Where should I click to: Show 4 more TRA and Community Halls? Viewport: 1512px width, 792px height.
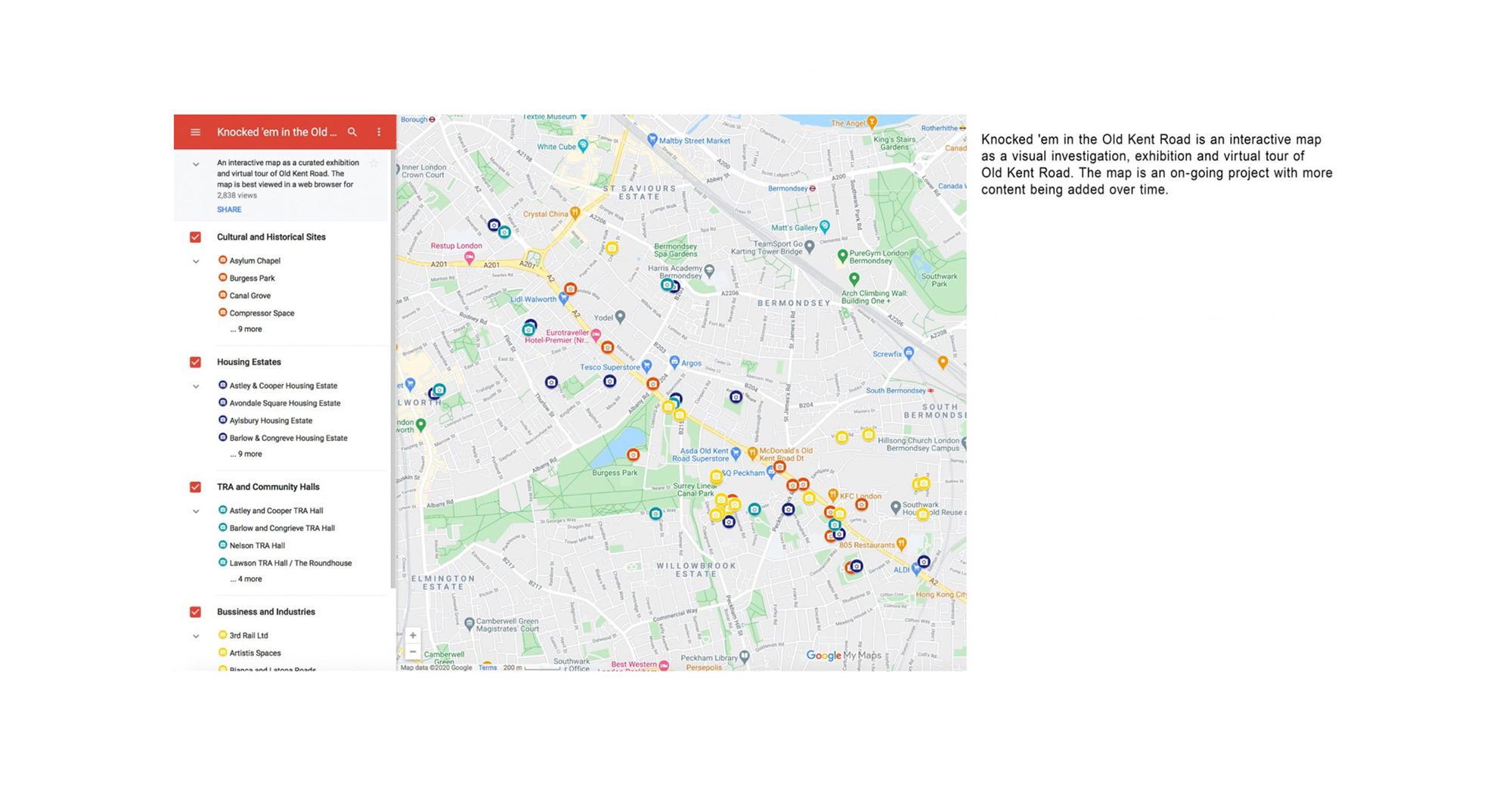[x=246, y=579]
